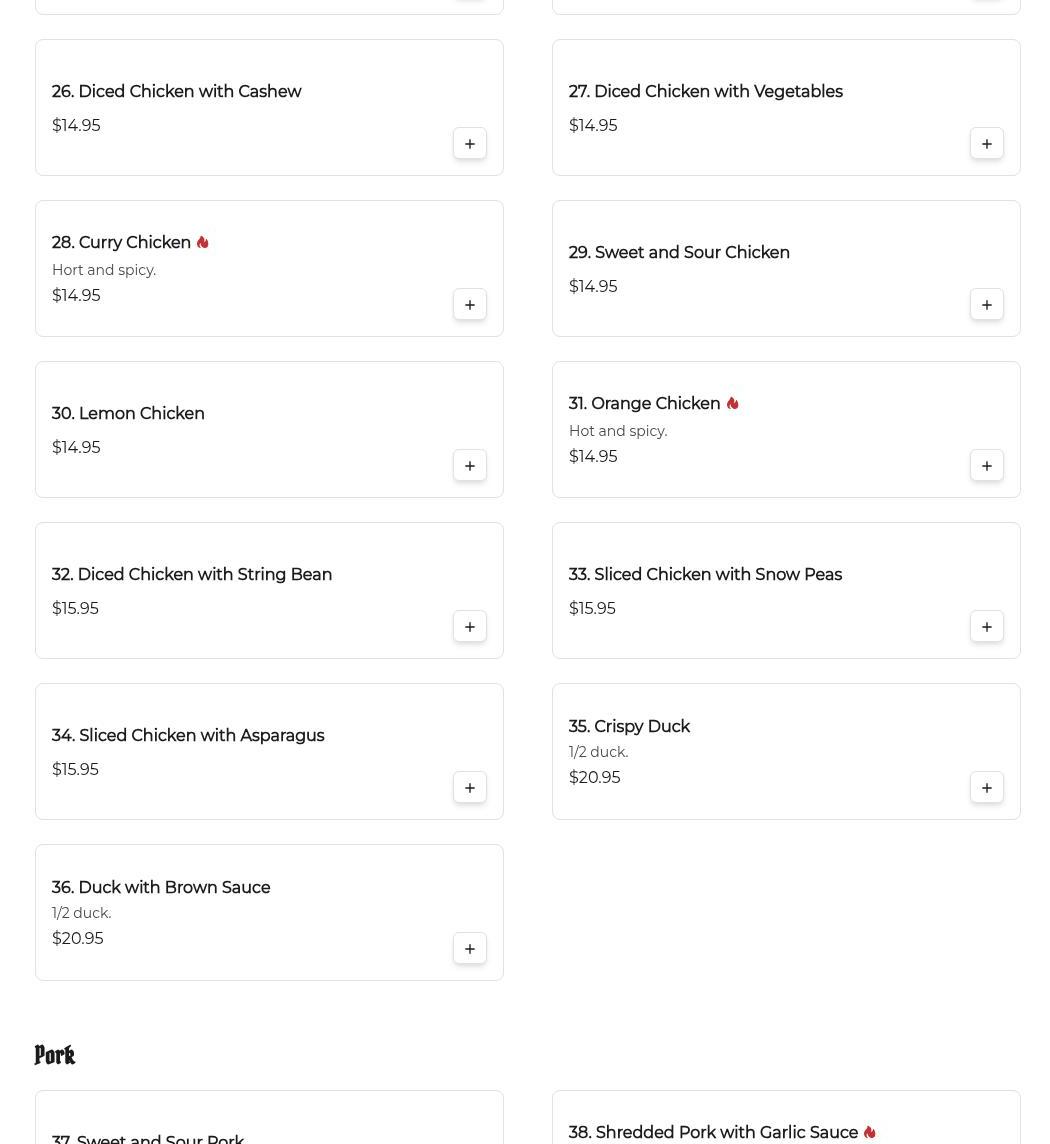Image resolution: width=1050 pixels, height=1144 pixels.
Task: Add Orange Chicken using plus button
Action: 986,465
